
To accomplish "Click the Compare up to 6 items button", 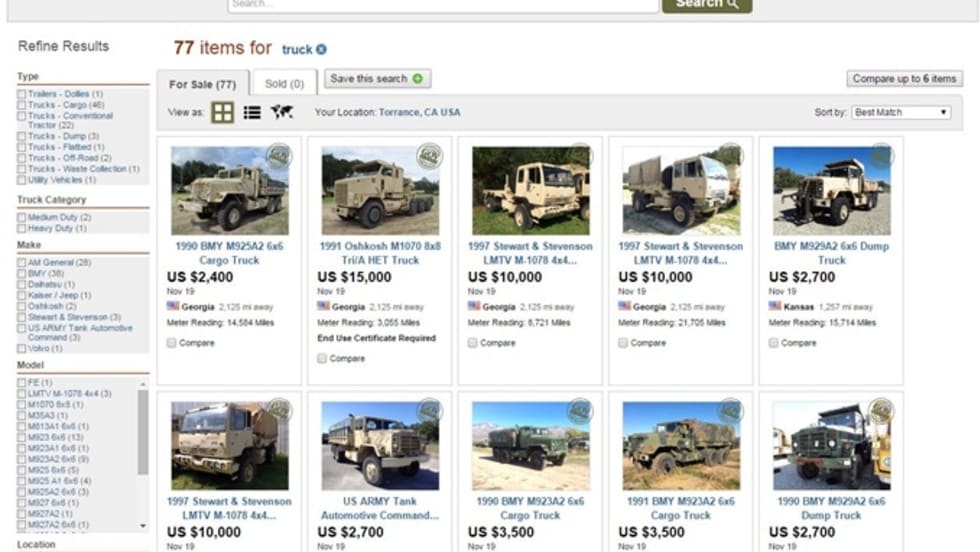I will [x=904, y=79].
